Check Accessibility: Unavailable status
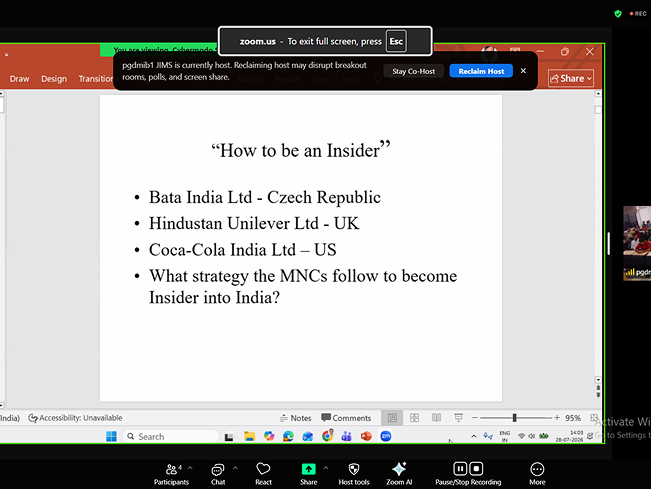 (x=75, y=418)
